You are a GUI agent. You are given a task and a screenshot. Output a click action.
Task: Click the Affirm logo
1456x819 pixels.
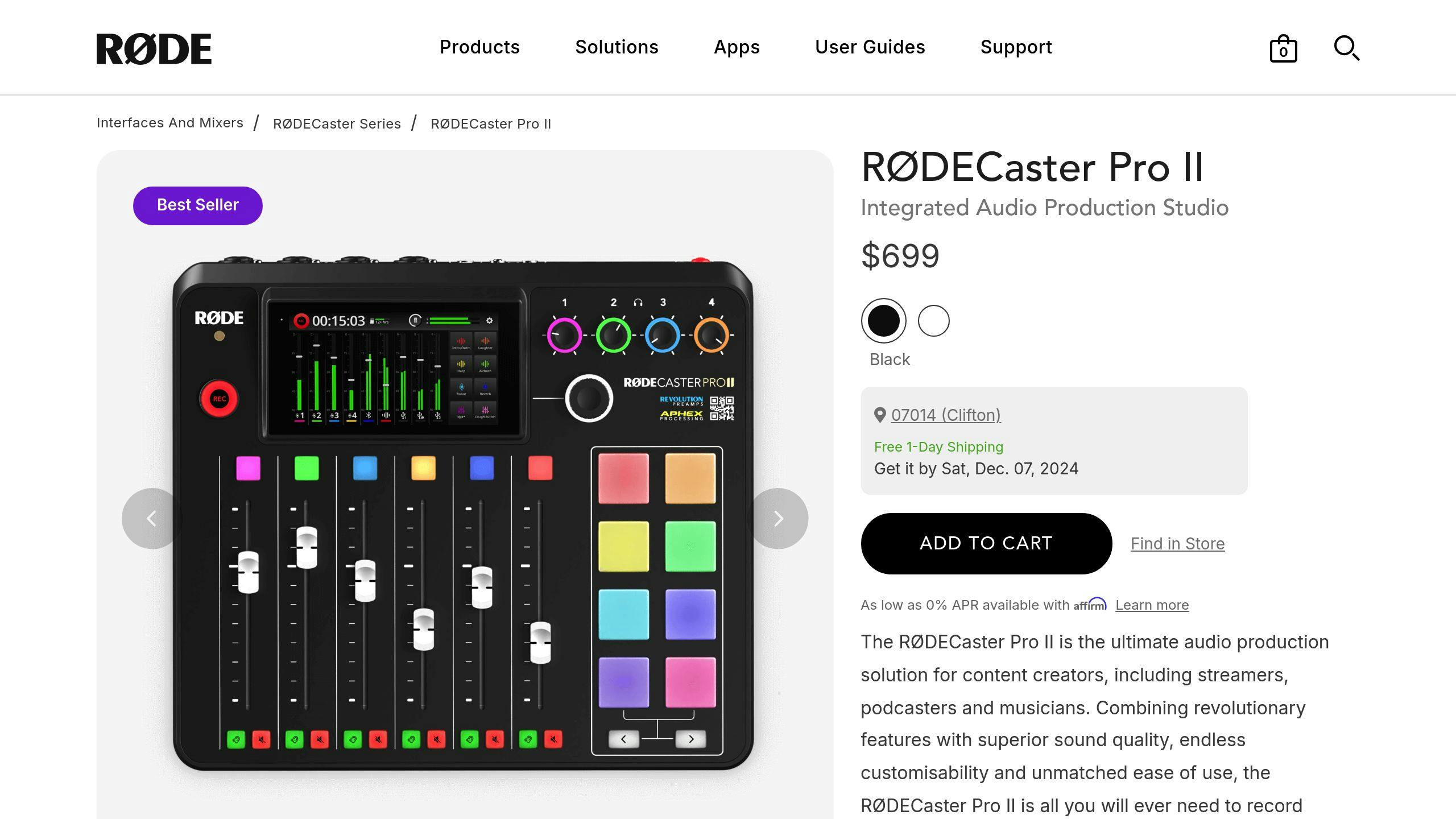[x=1090, y=605]
